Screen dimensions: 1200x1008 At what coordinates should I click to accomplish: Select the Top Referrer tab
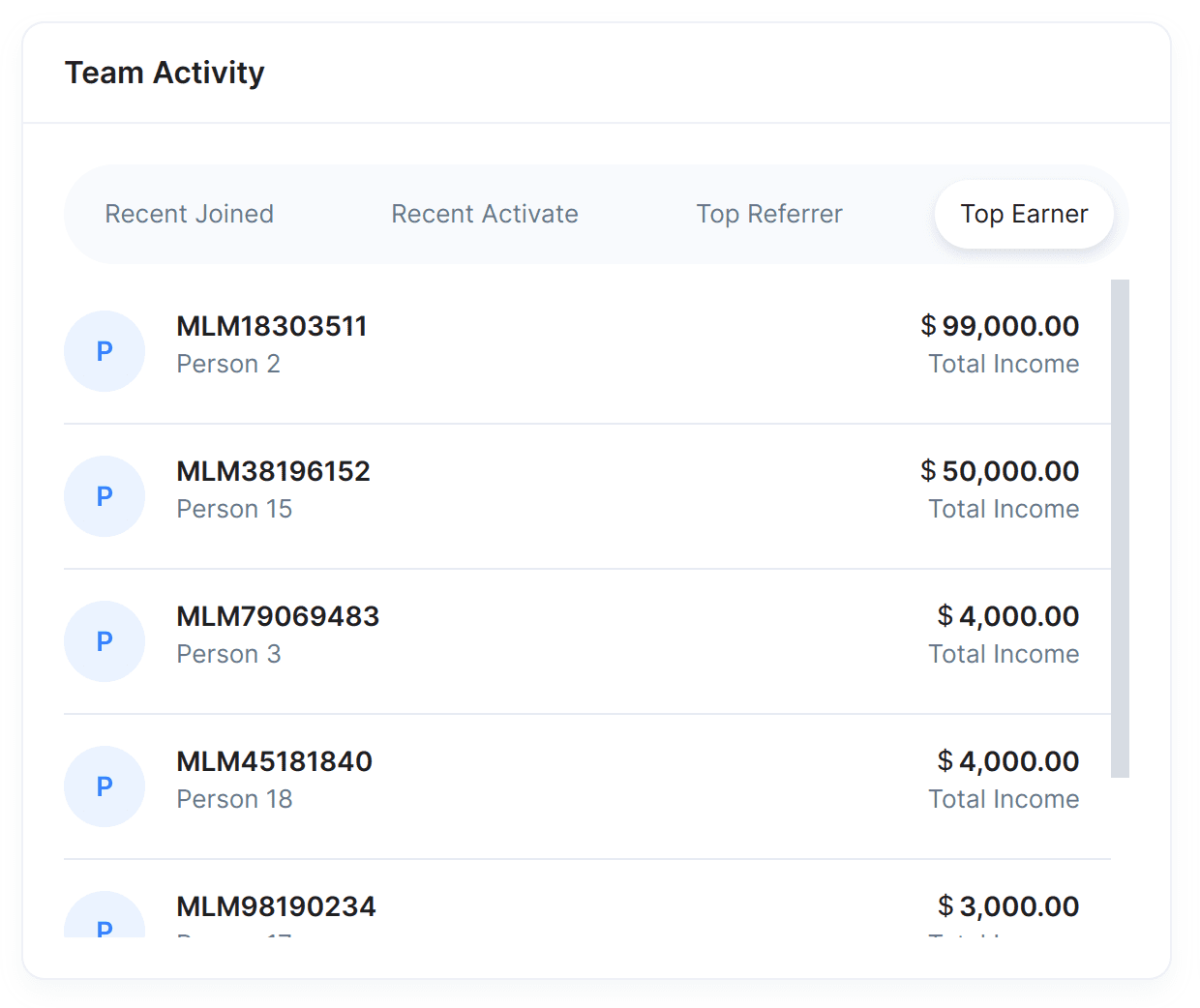[x=769, y=214]
